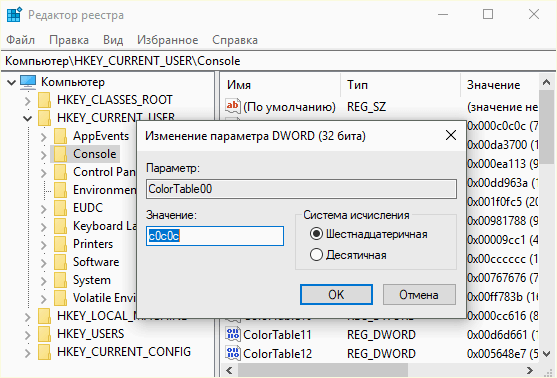Select the Printers key in tree
This screenshot has width=557, height=378.
(x=93, y=244)
